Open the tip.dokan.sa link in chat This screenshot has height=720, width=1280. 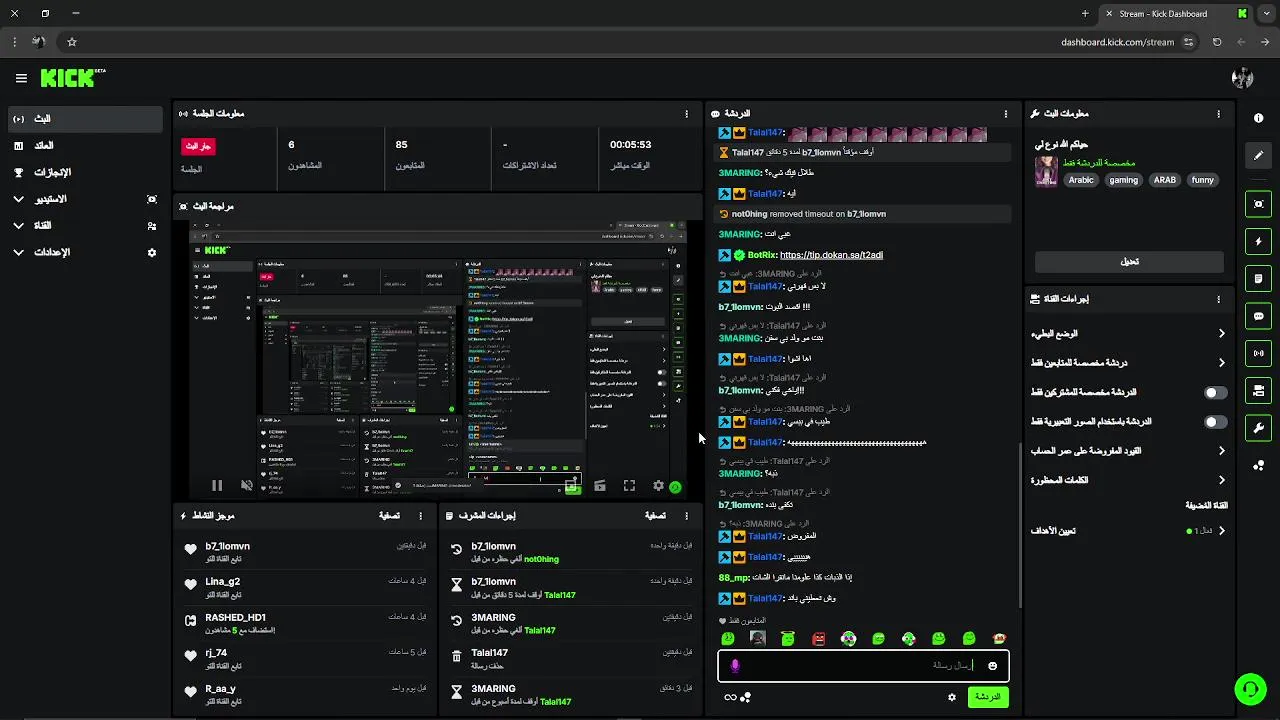[x=831, y=255]
